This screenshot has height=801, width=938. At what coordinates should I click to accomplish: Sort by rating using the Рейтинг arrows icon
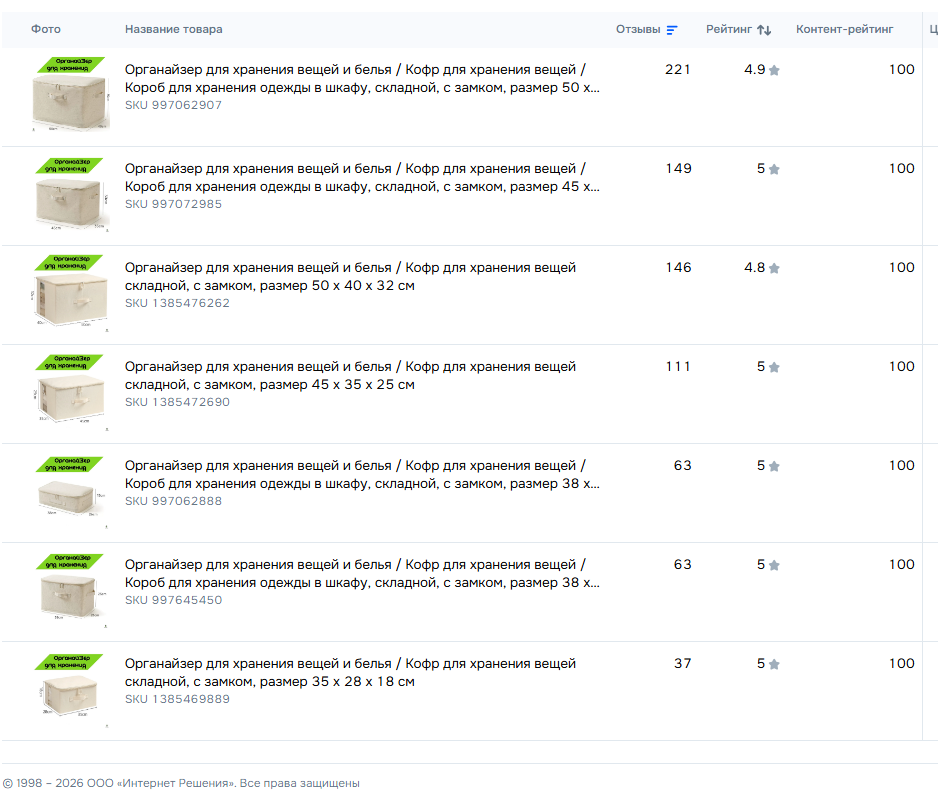764,30
